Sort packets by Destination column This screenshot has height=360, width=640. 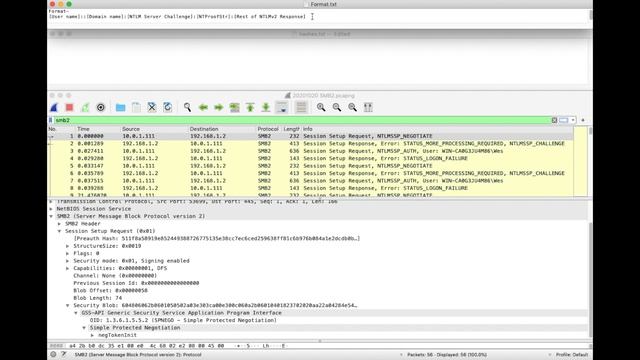pyautogui.click(x=204, y=129)
